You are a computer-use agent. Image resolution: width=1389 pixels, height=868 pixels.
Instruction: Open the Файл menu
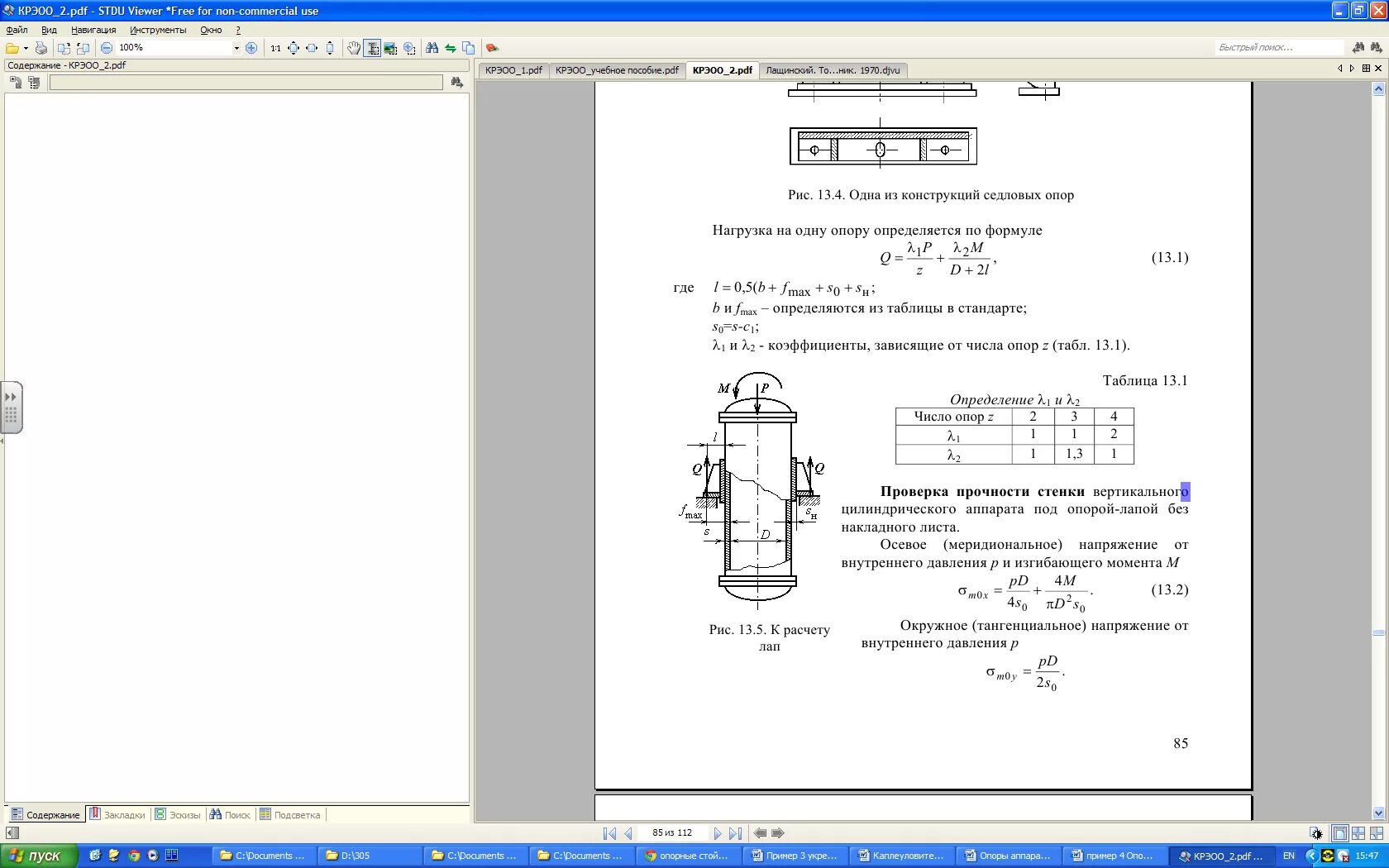tap(17, 30)
